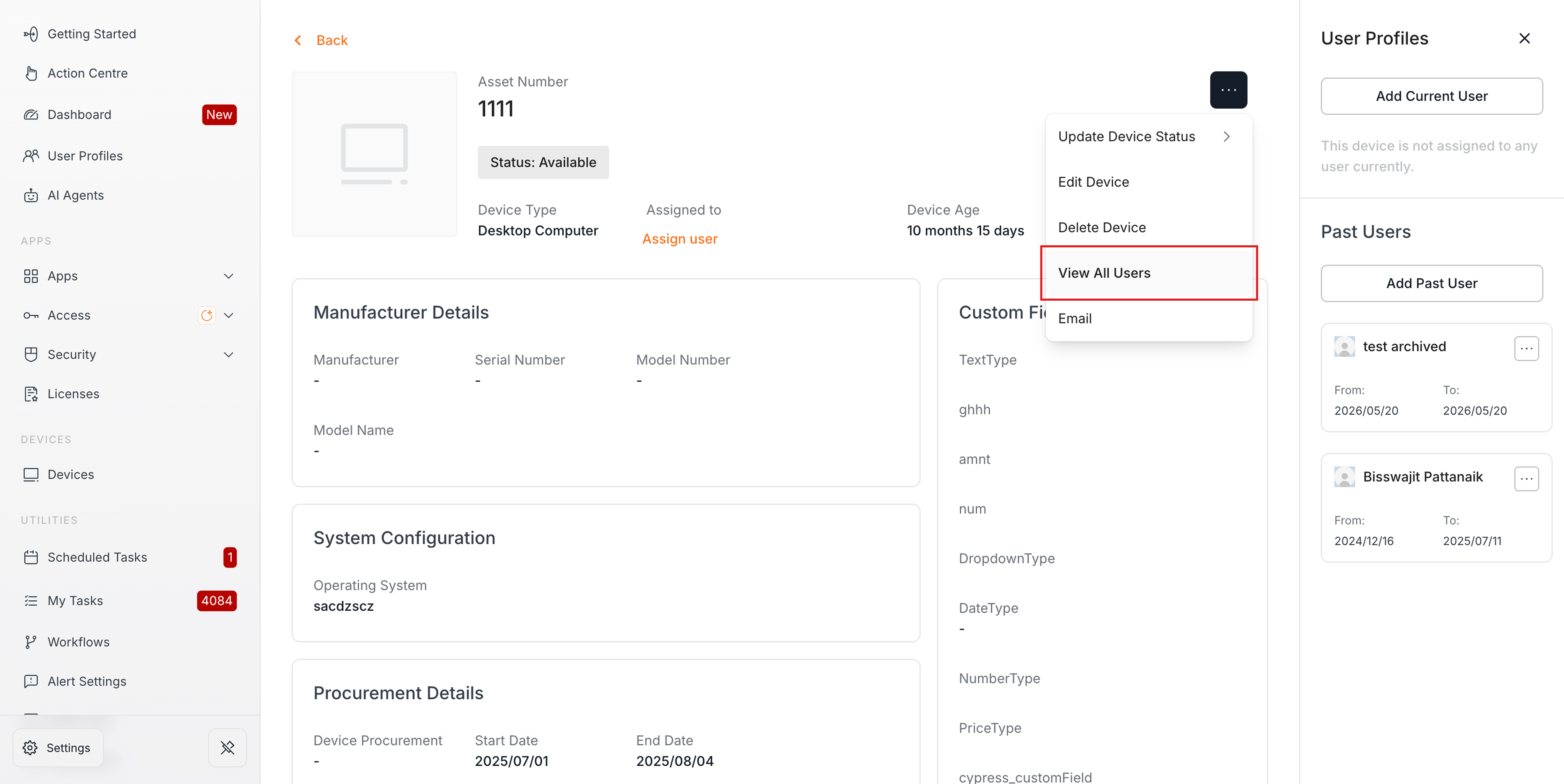1564x784 pixels.
Task: Click procurement Start Date 2025/07/01
Action: click(x=511, y=761)
